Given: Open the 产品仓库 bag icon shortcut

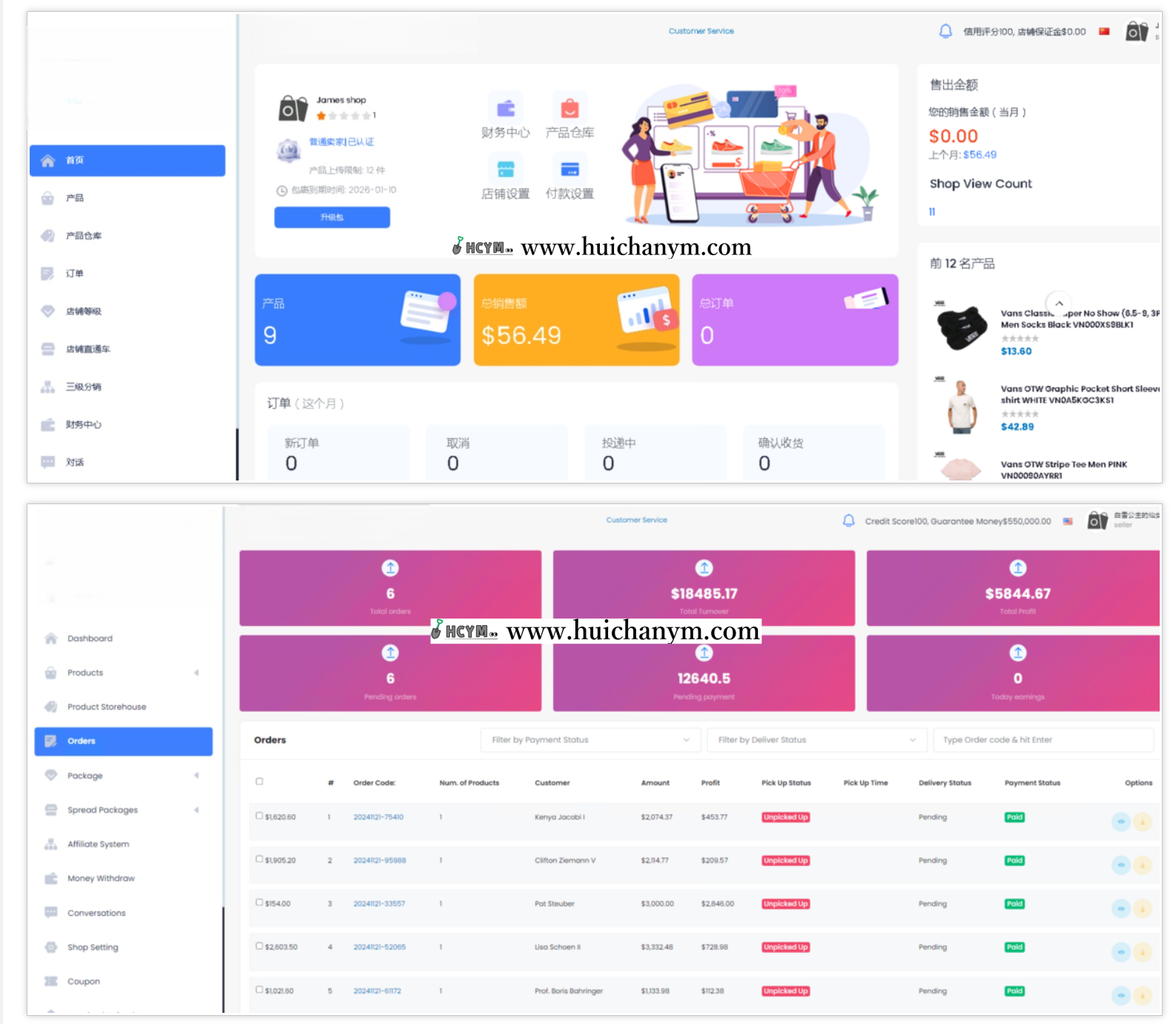Looking at the screenshot, I should pyautogui.click(x=569, y=109).
